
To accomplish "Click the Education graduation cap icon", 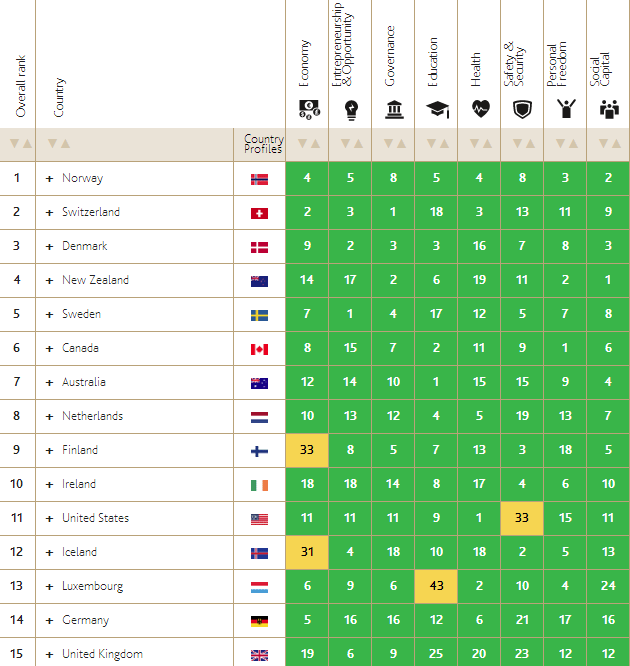I will (x=436, y=110).
